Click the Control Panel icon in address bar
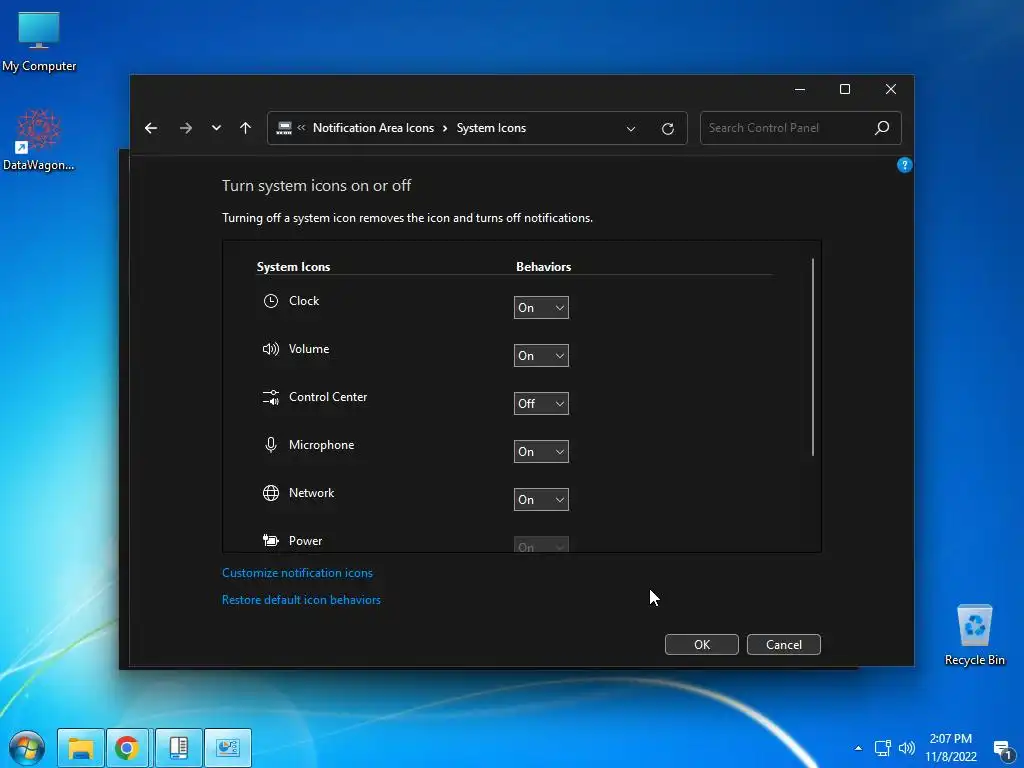 284,128
